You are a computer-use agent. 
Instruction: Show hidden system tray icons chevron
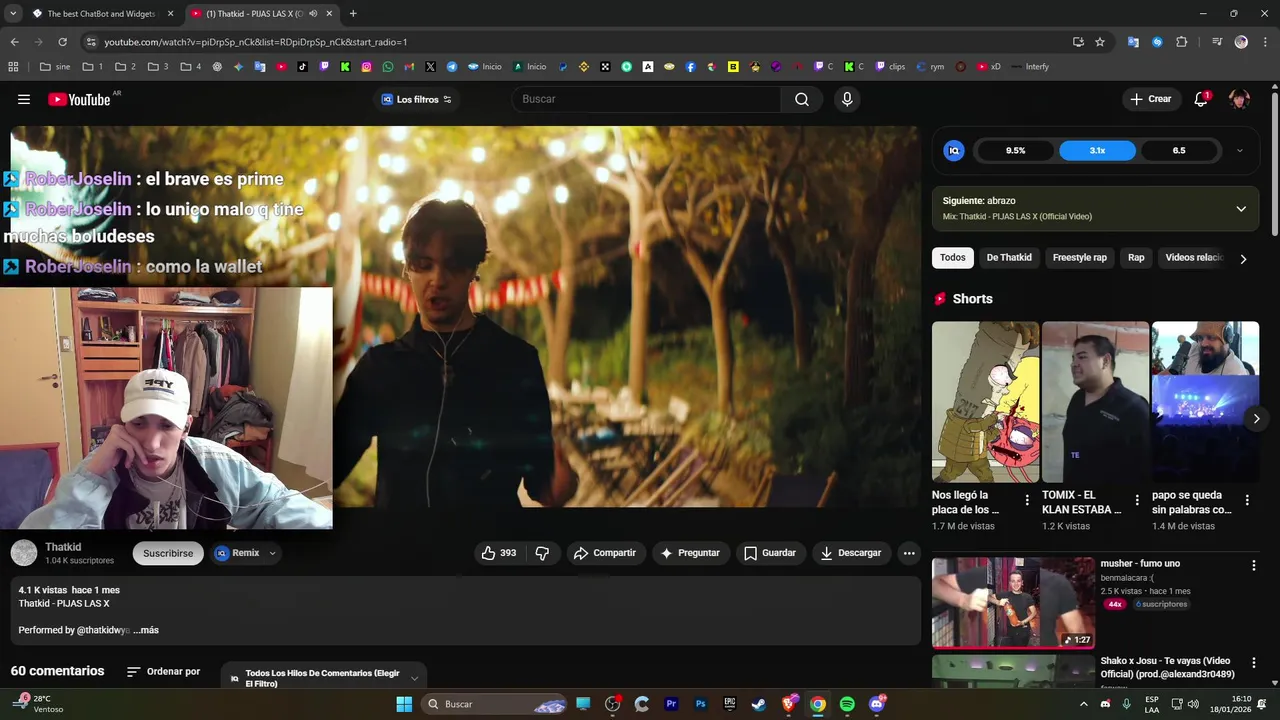1083,704
